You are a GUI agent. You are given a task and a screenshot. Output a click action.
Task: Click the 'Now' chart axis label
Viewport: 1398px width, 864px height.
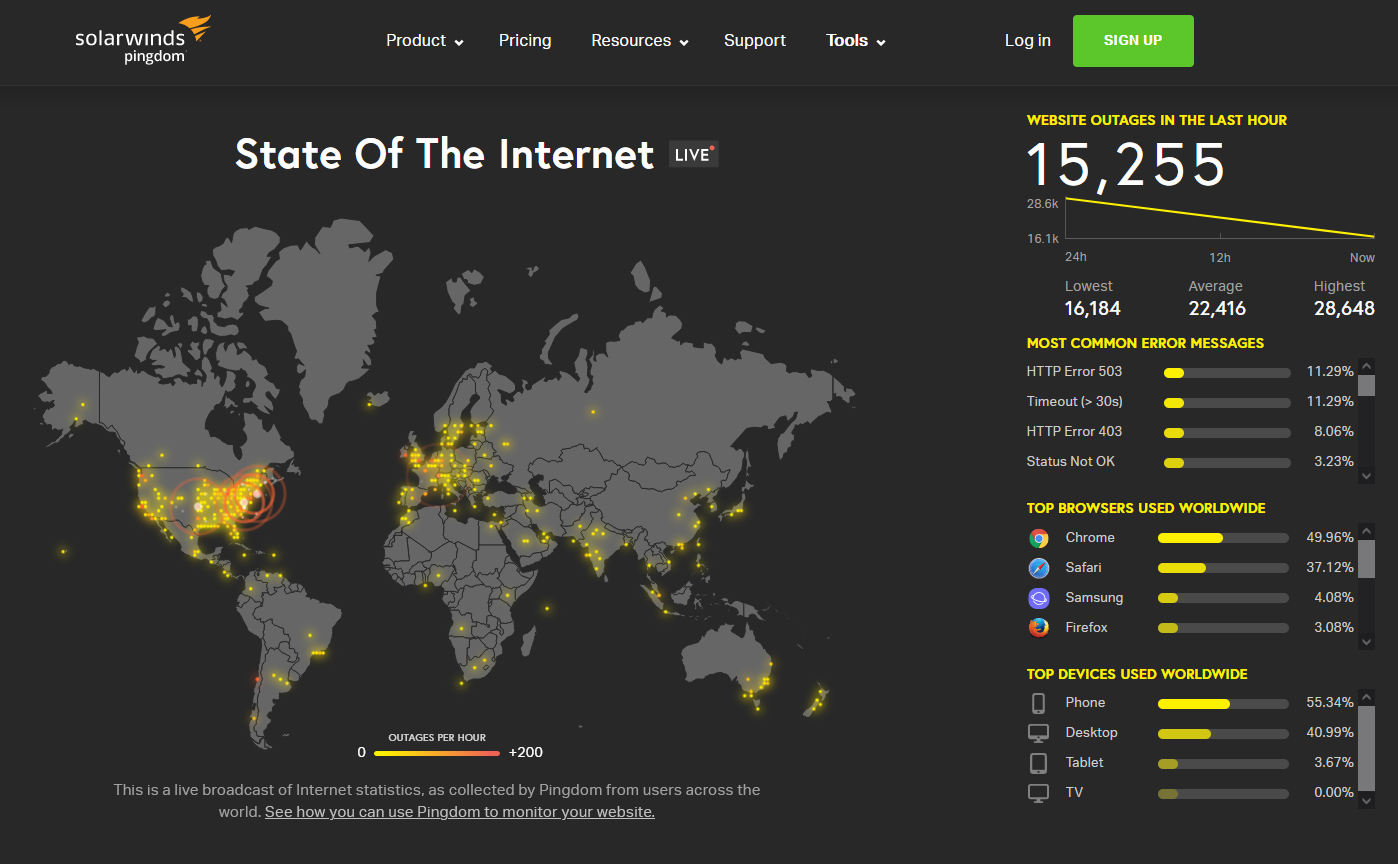click(x=1362, y=258)
